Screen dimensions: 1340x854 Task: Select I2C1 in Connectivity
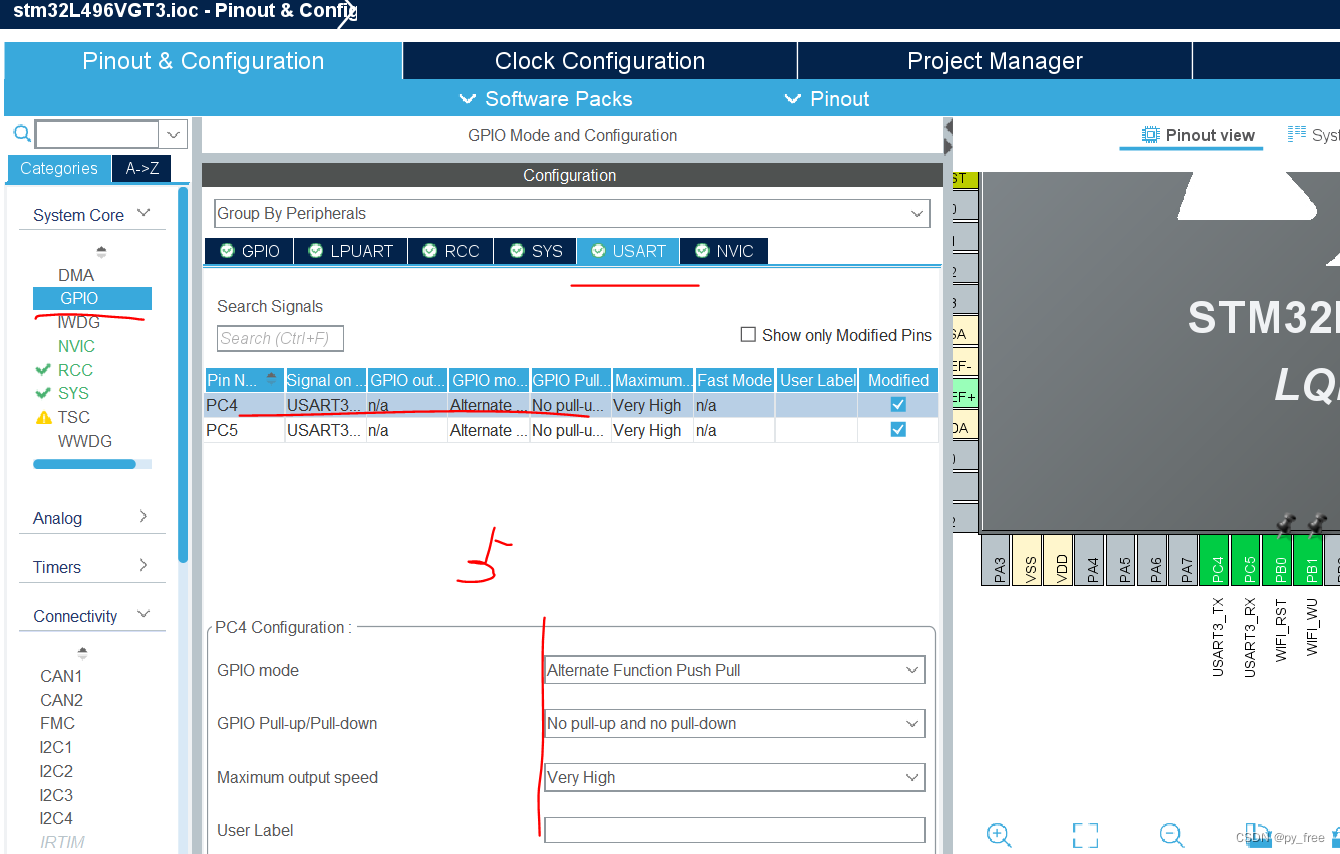pos(56,747)
